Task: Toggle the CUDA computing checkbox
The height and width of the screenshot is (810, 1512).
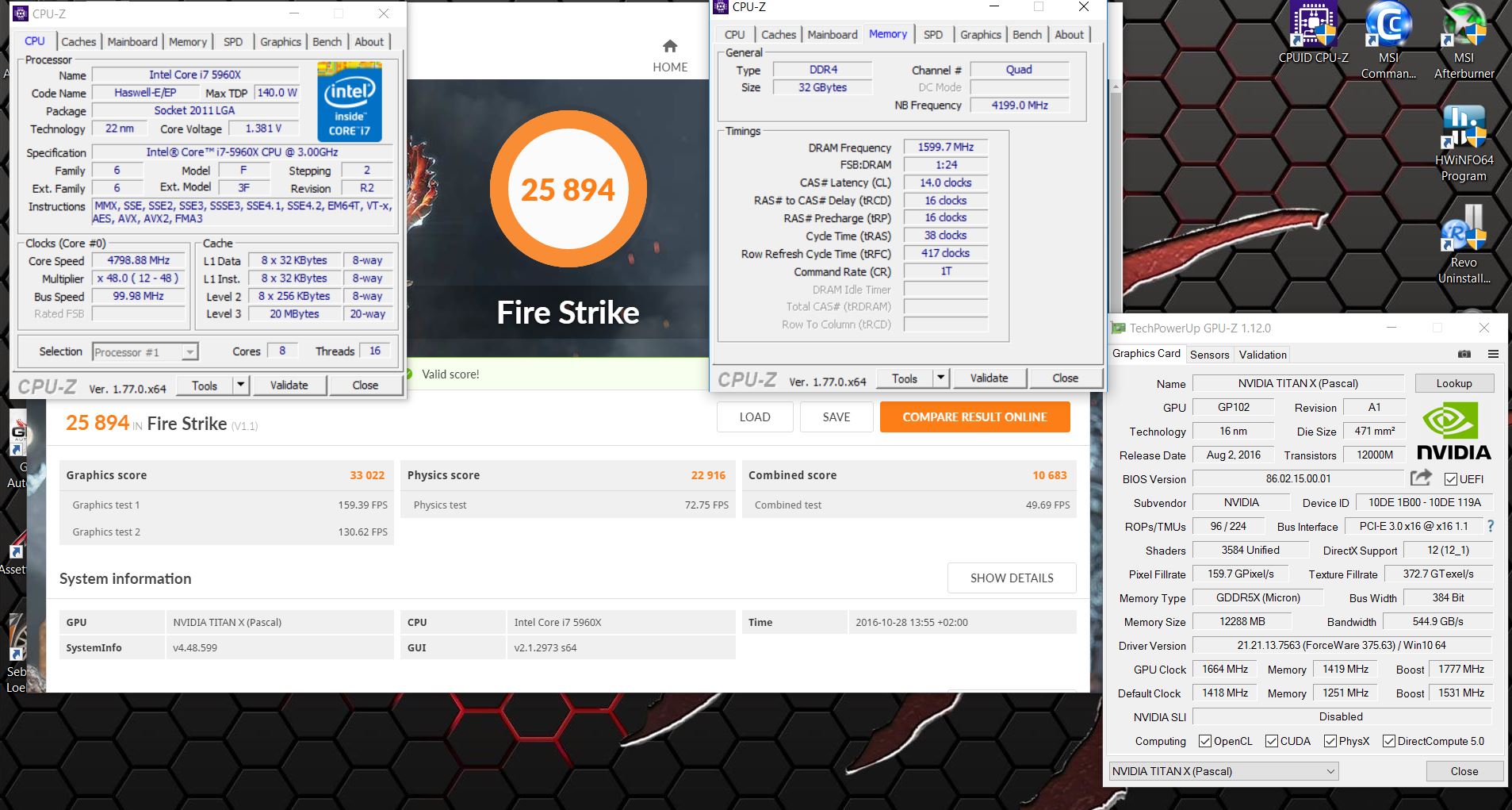Action: (1272, 741)
